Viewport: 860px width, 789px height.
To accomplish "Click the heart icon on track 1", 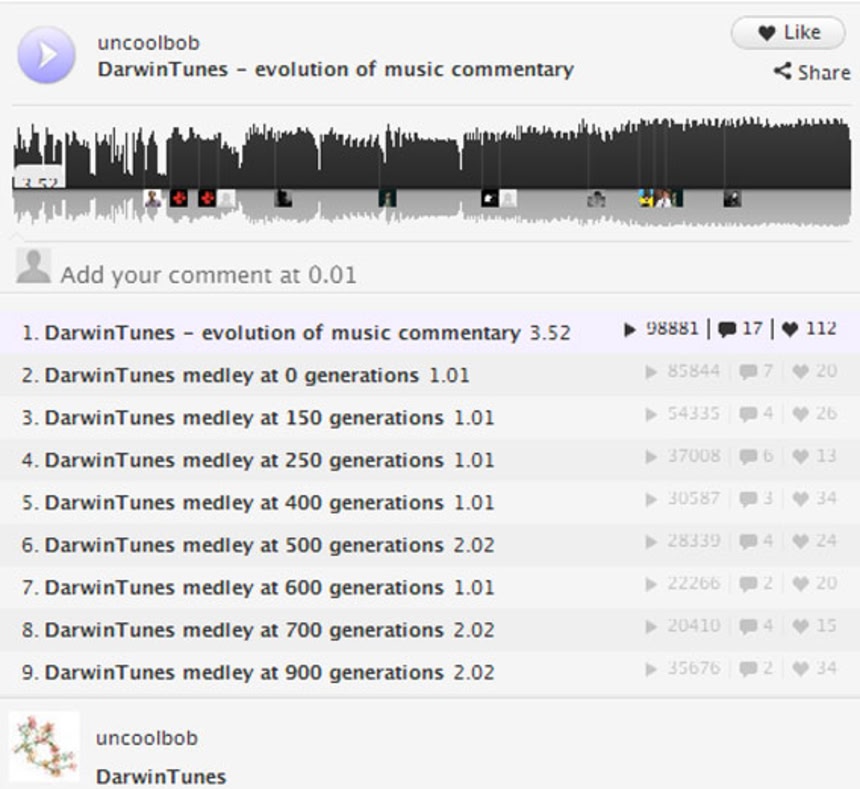I will tap(790, 329).
